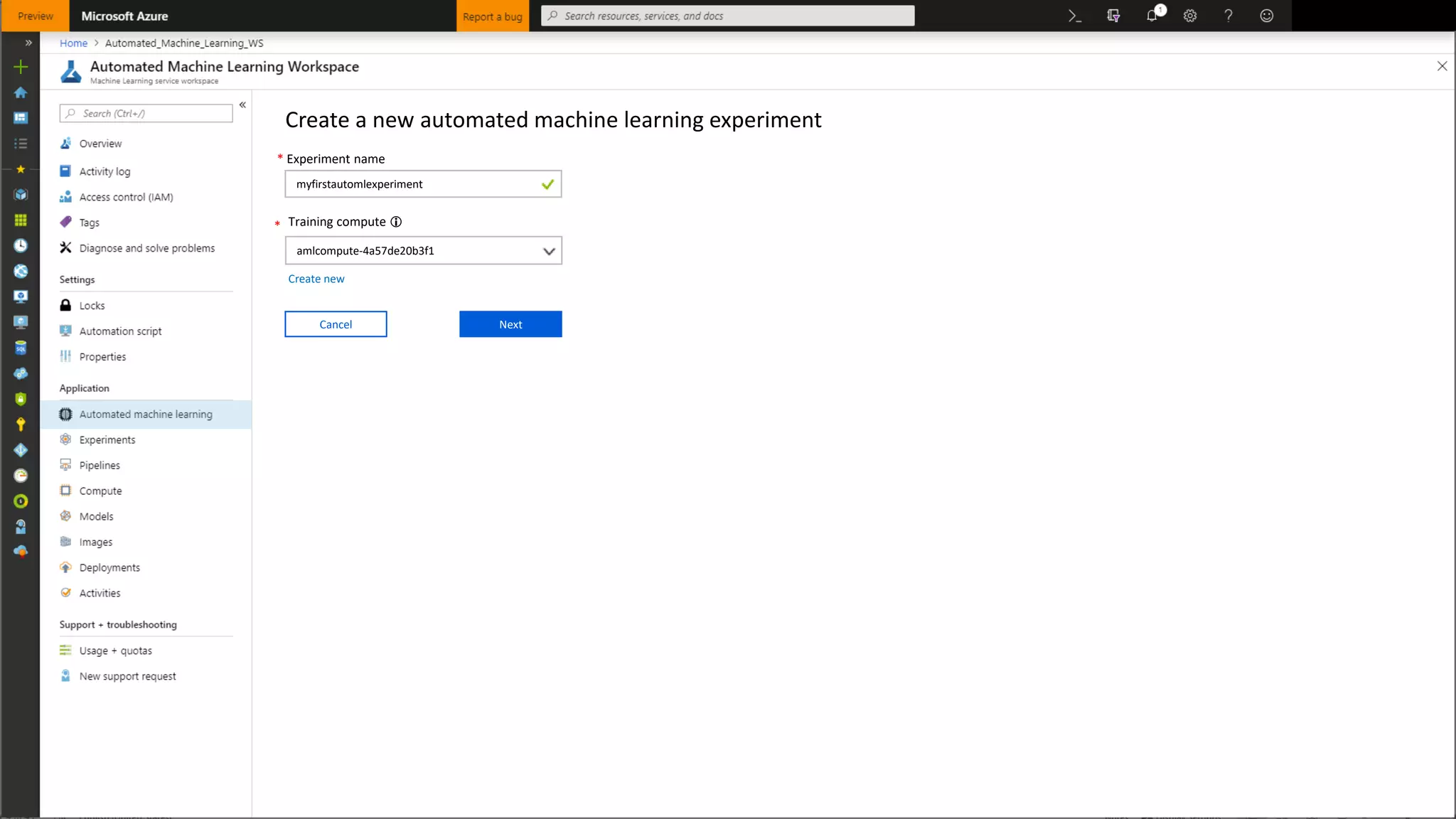Screen dimensions: 1456x819
Task: Click the Machine Learning workspace flask icon
Action: point(71,72)
